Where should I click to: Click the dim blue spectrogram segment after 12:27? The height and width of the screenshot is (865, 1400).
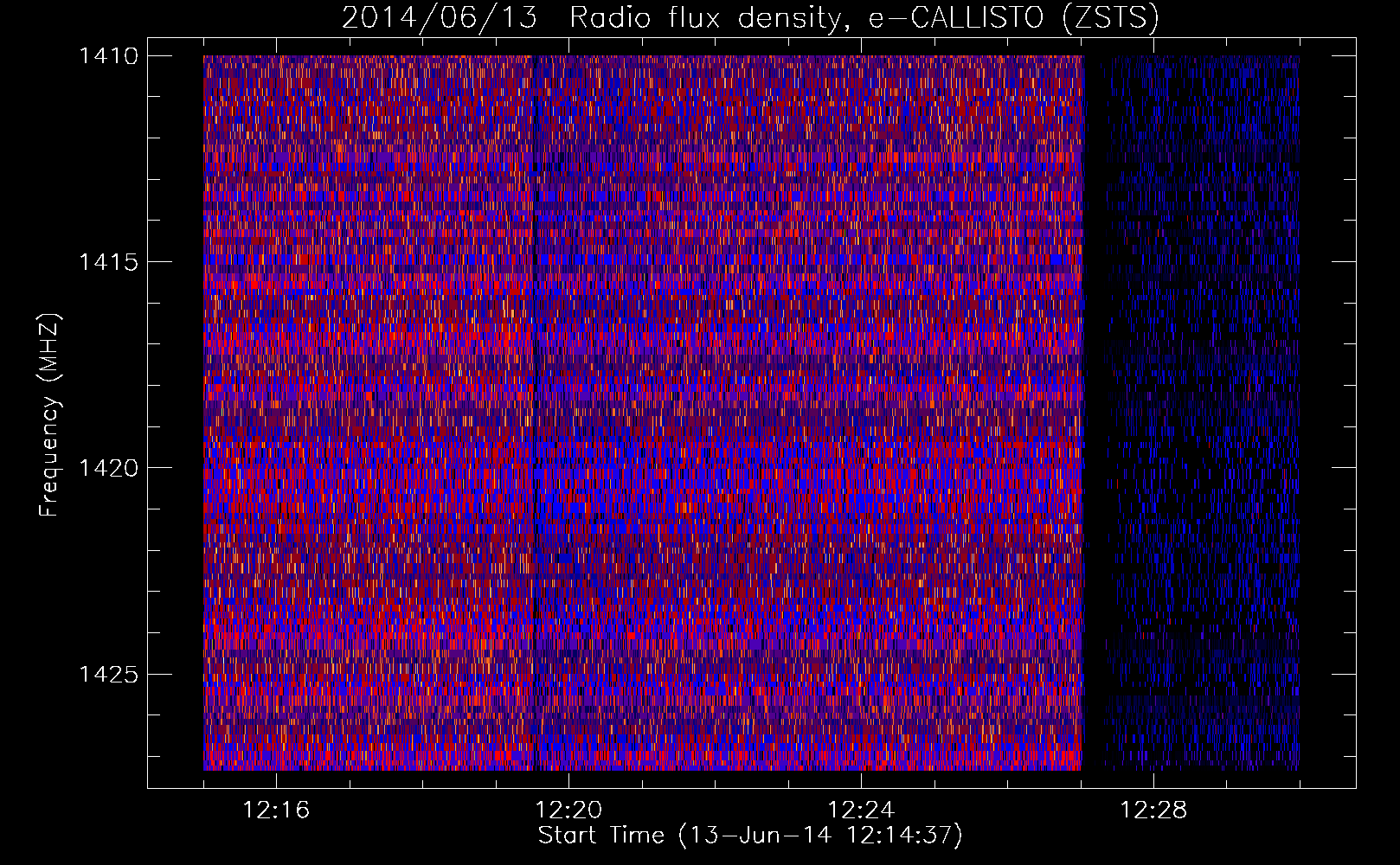1203,413
